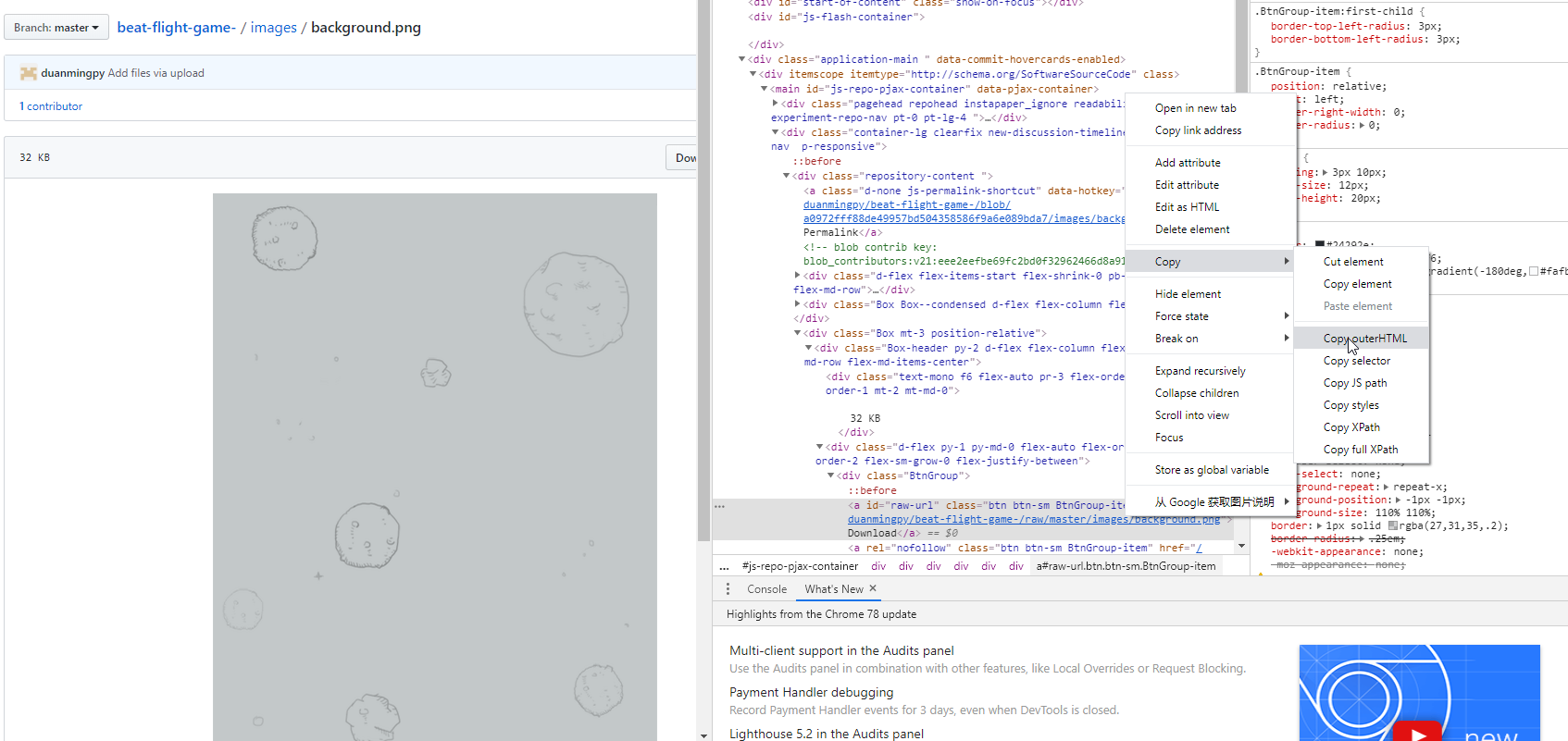Image resolution: width=1568 pixels, height=741 pixels.
Task: Open the rgba(27,31,35,.2) border color swatch
Action: 1393,525
